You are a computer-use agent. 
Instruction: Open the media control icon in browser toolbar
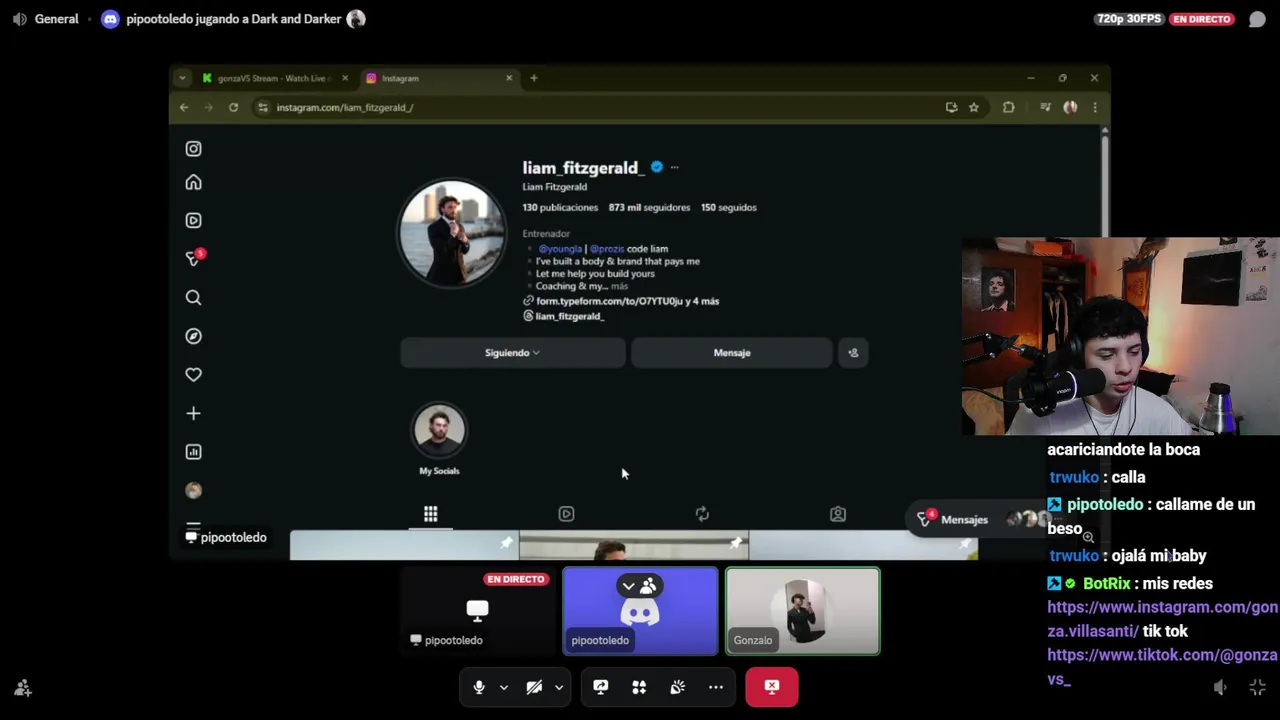tap(1045, 107)
